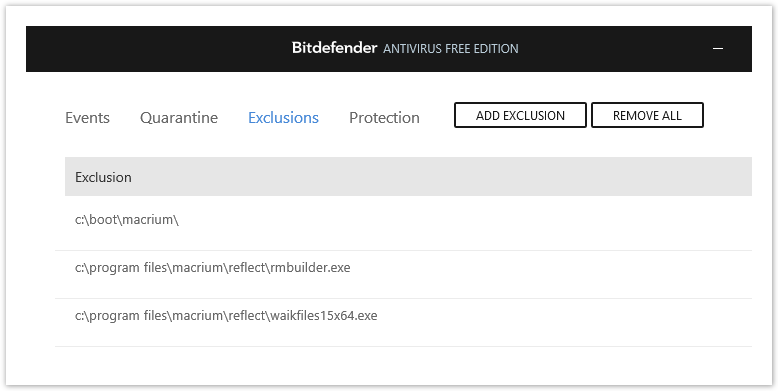Click the ADD EXCLUSION button
The image size is (778, 391).
tap(520, 115)
